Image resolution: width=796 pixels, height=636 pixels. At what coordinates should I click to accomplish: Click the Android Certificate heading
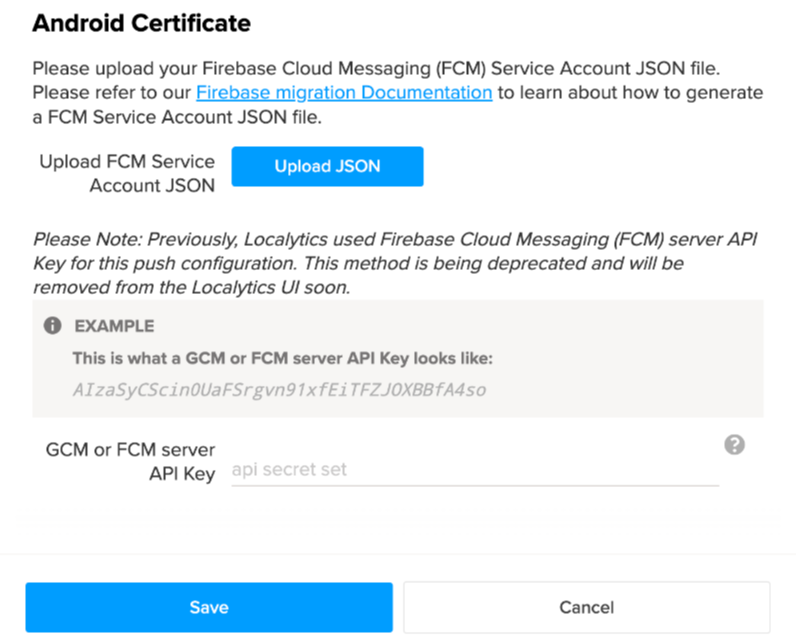(x=141, y=22)
